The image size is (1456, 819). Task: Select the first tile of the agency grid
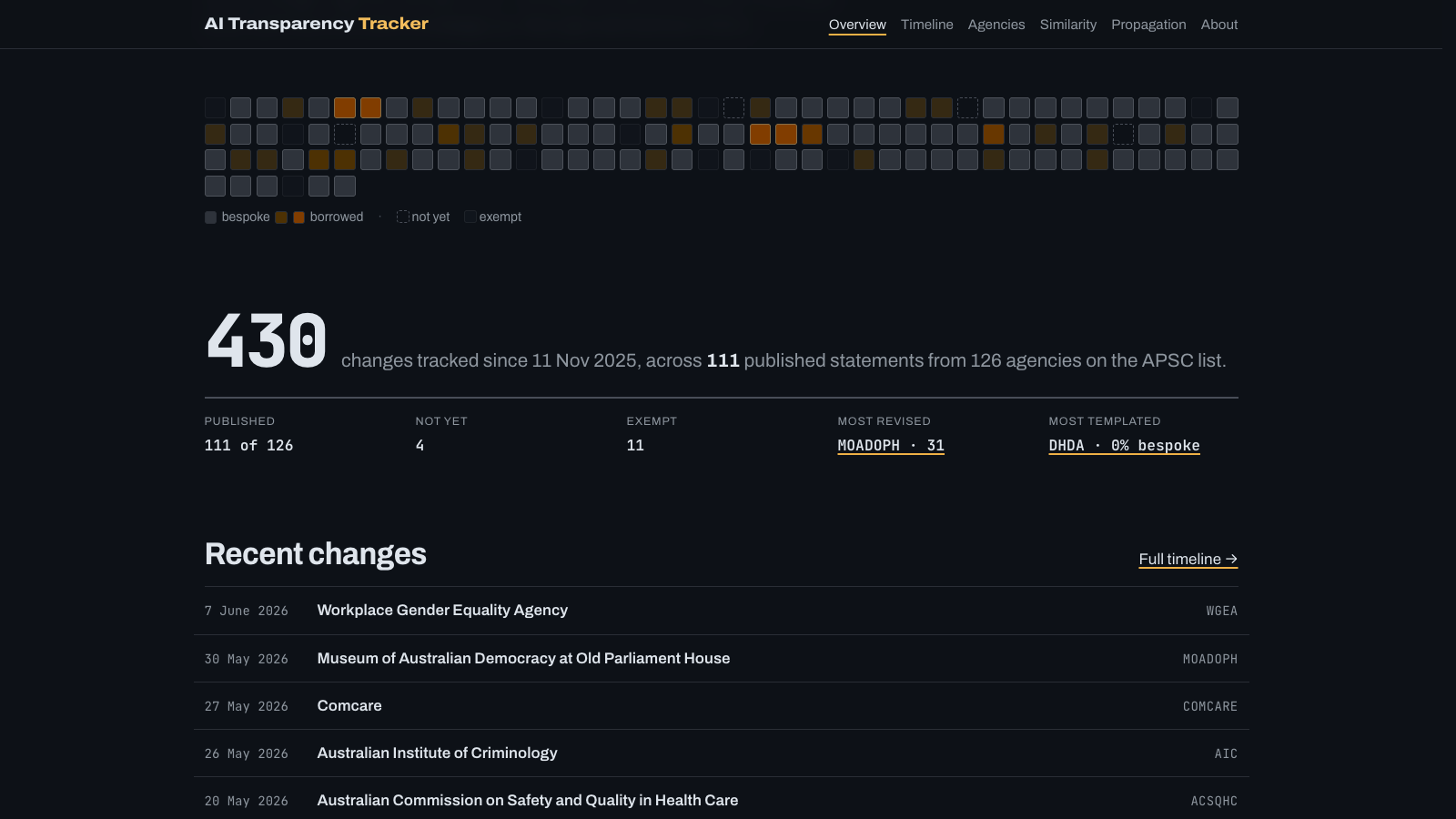pyautogui.click(x=215, y=108)
